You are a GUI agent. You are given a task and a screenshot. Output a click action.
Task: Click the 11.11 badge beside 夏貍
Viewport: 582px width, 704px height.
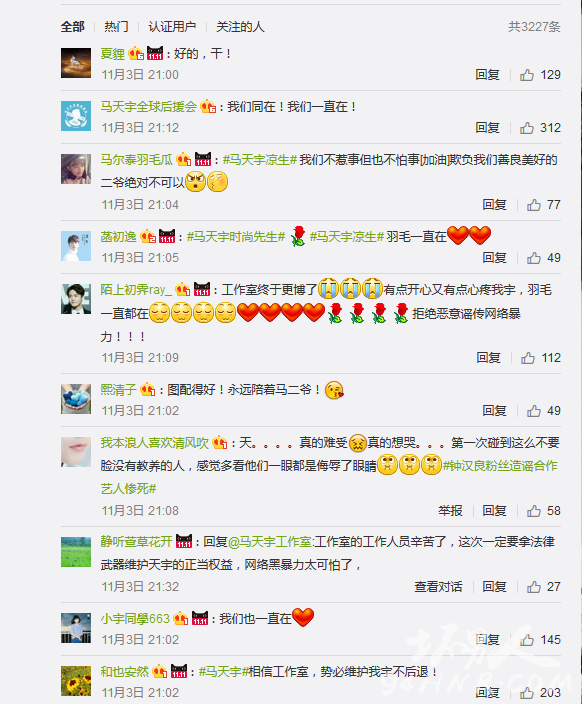(155, 53)
